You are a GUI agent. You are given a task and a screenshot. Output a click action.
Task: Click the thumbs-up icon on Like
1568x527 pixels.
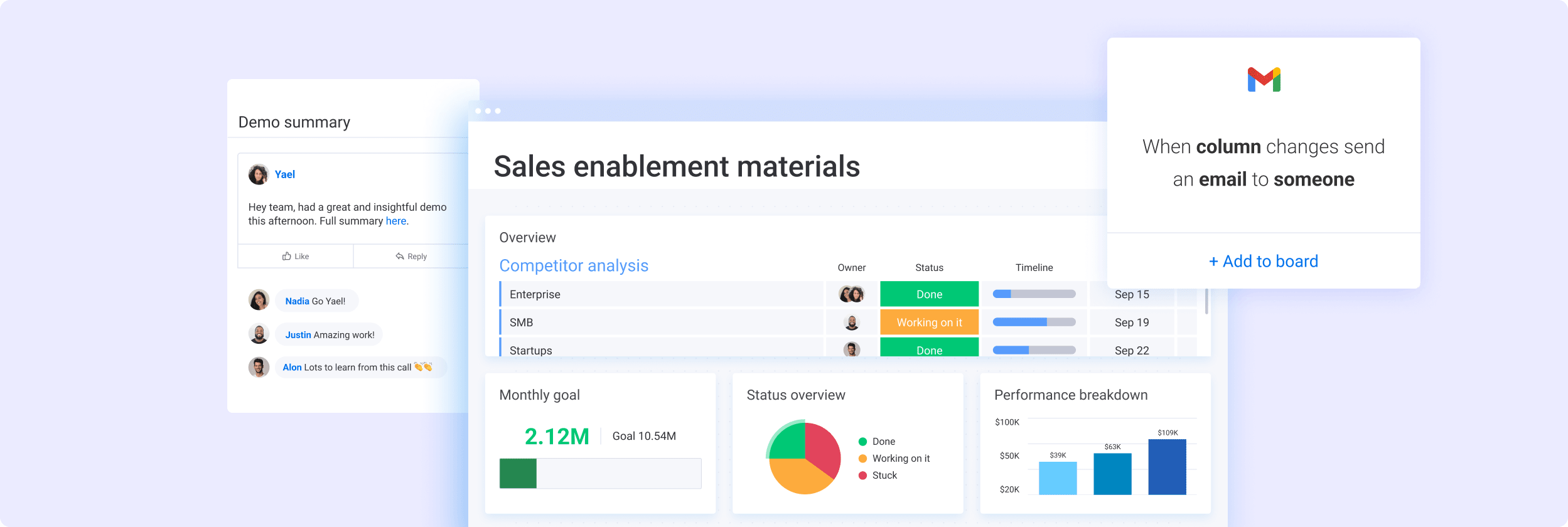[x=287, y=256]
